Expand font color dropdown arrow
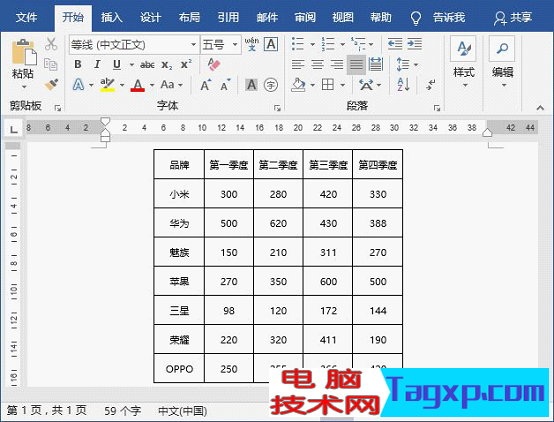554x422 pixels. coord(152,85)
